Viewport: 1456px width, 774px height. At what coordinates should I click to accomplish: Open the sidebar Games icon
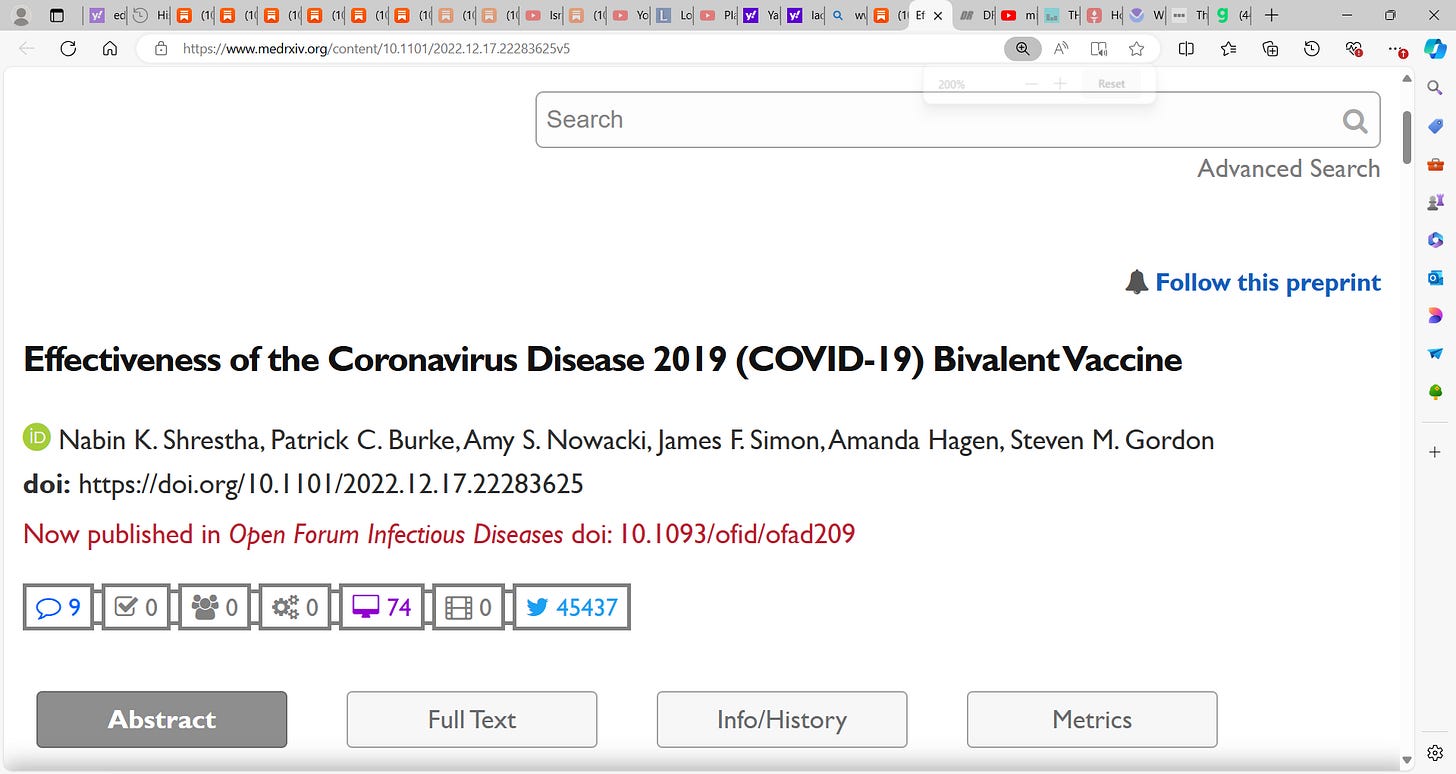click(1435, 202)
